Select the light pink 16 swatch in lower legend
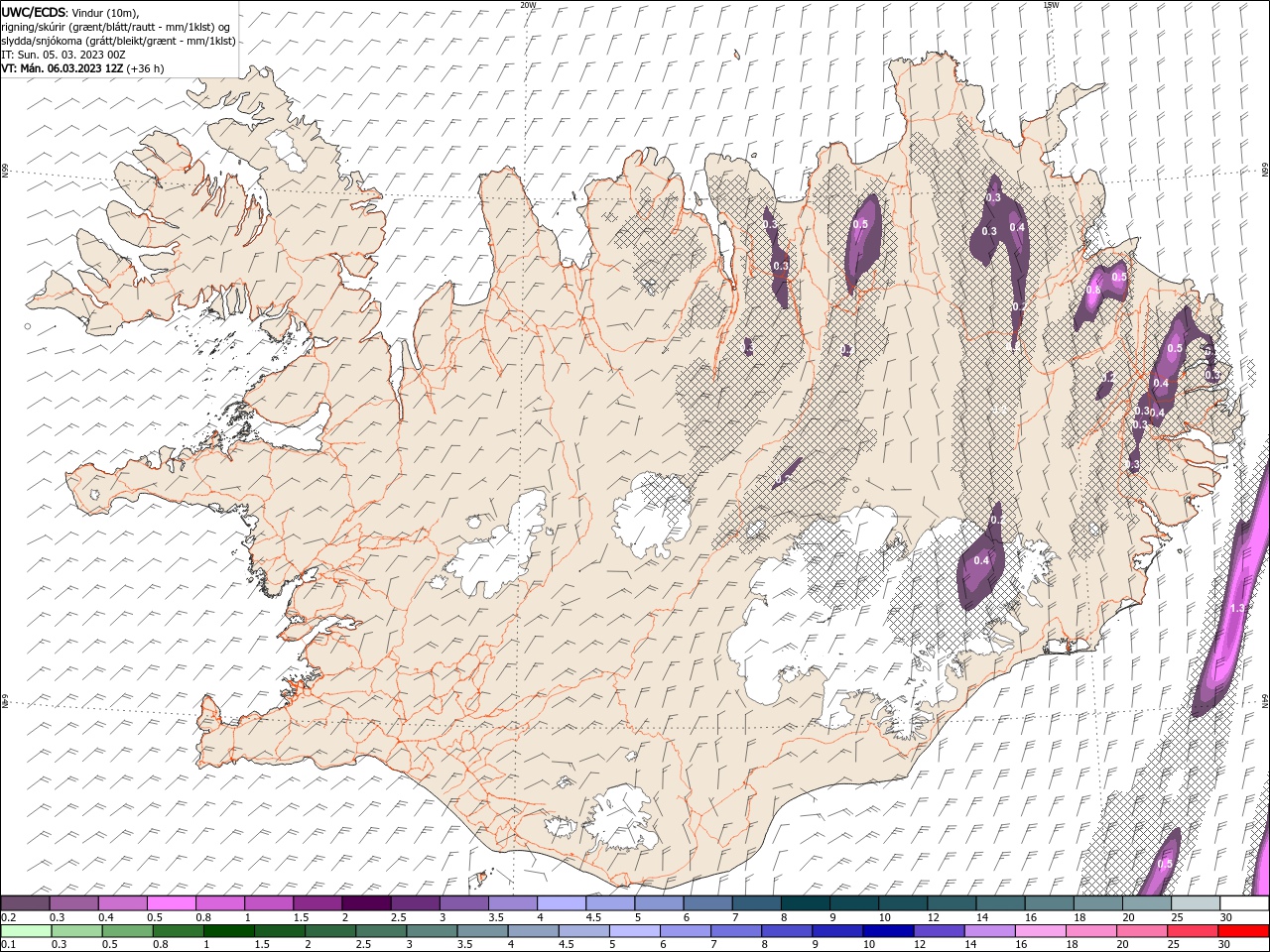The width and height of the screenshot is (1270, 952). [x=1040, y=931]
